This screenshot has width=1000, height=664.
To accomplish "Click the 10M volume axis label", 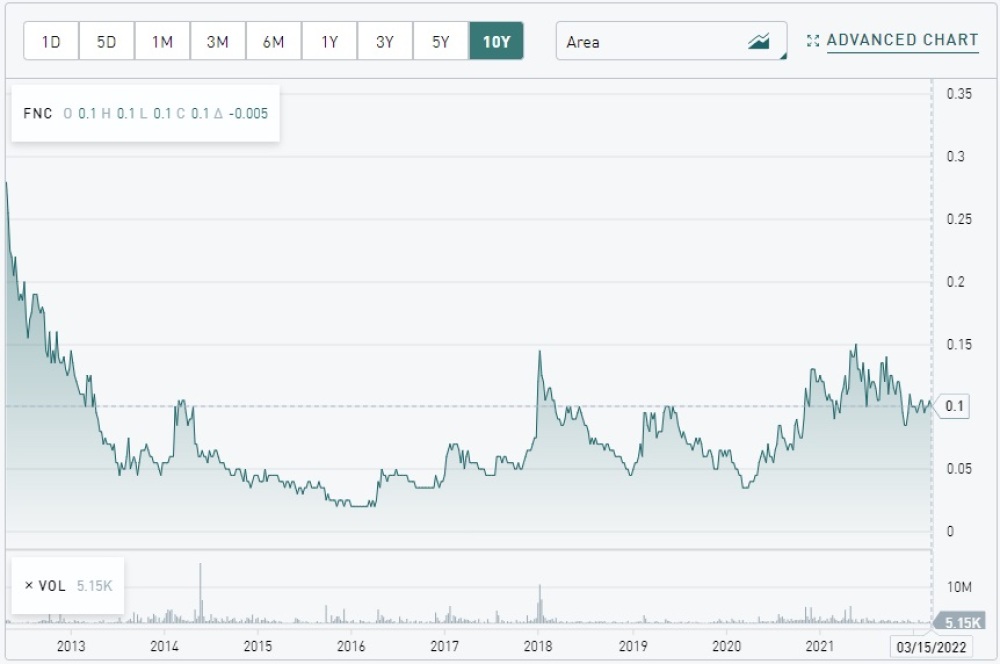I will pyautogui.click(x=959, y=587).
